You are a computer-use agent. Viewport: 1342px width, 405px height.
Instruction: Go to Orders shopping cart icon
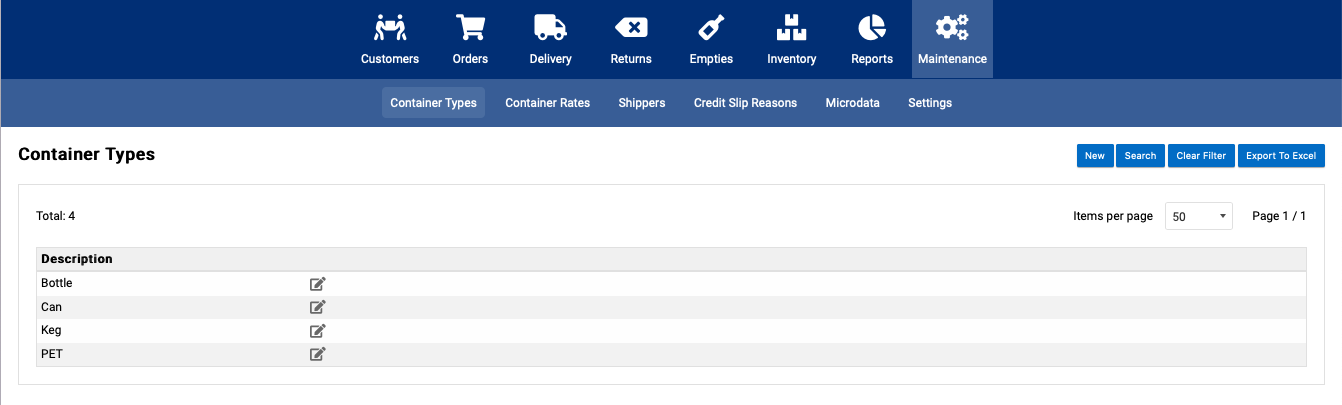470,27
